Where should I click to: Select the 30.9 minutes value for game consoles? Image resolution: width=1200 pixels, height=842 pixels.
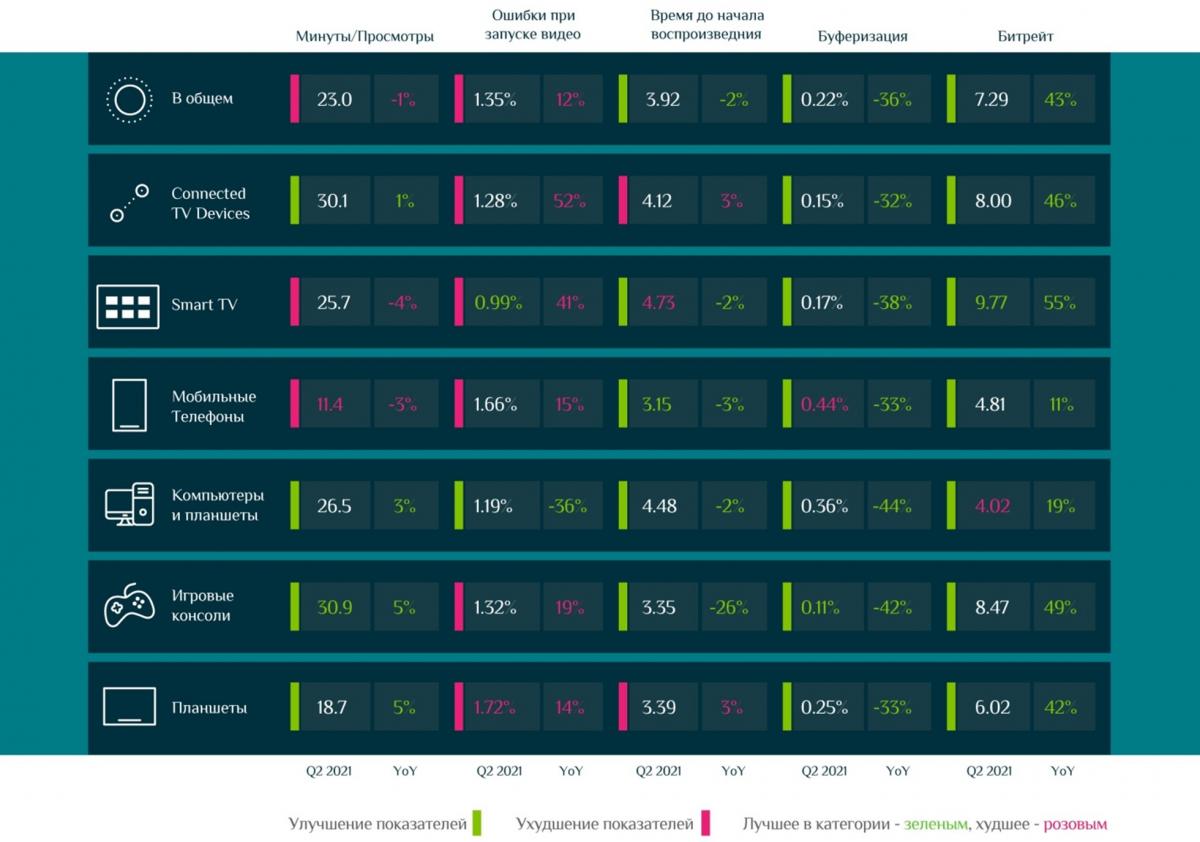(x=334, y=607)
